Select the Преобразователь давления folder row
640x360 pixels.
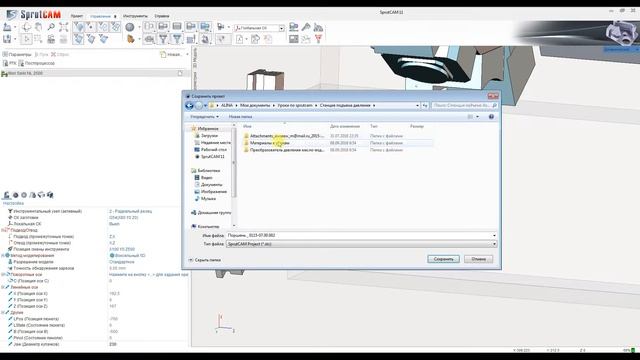pyautogui.click(x=337, y=150)
